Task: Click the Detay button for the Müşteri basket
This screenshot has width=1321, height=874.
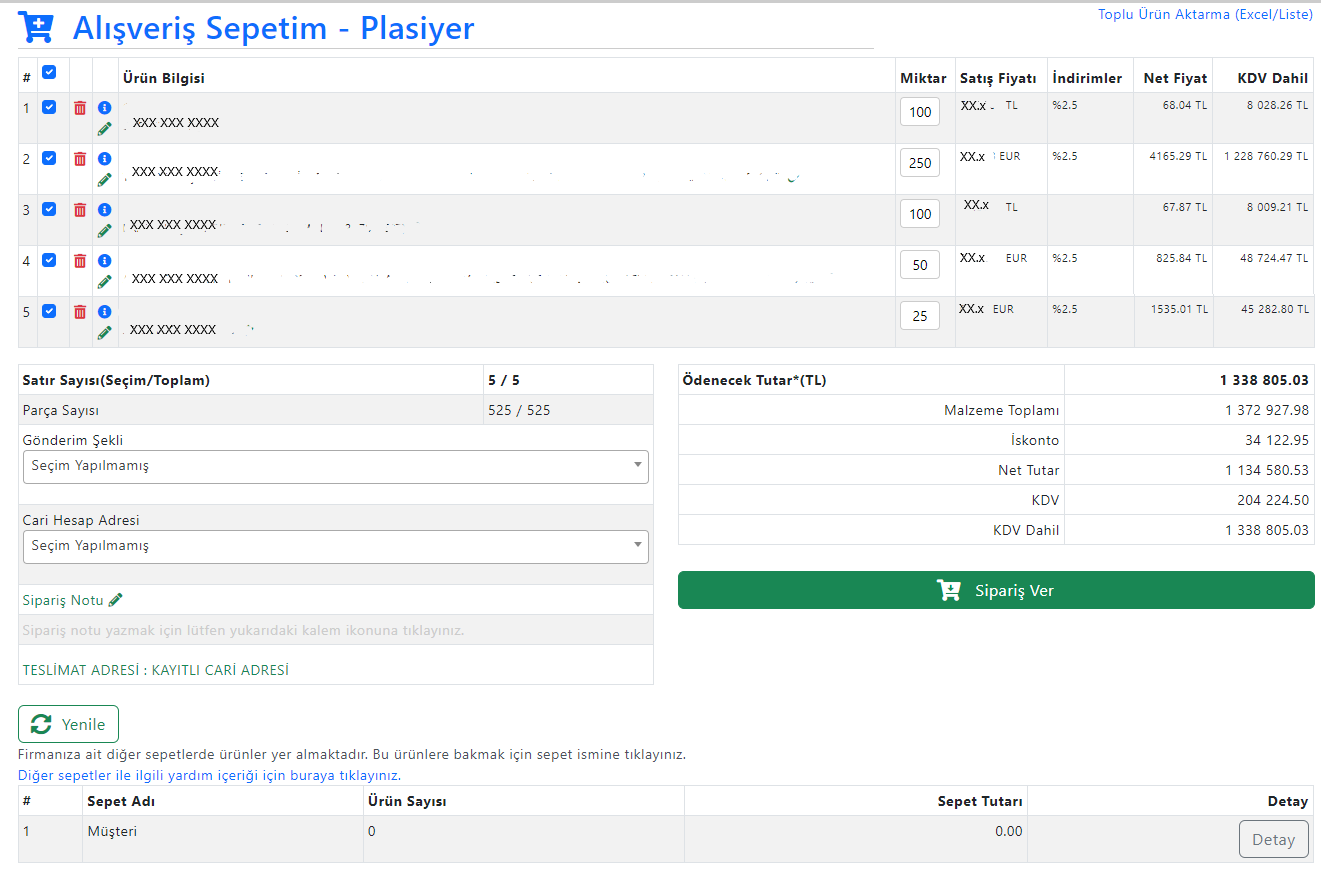Action: [1273, 839]
